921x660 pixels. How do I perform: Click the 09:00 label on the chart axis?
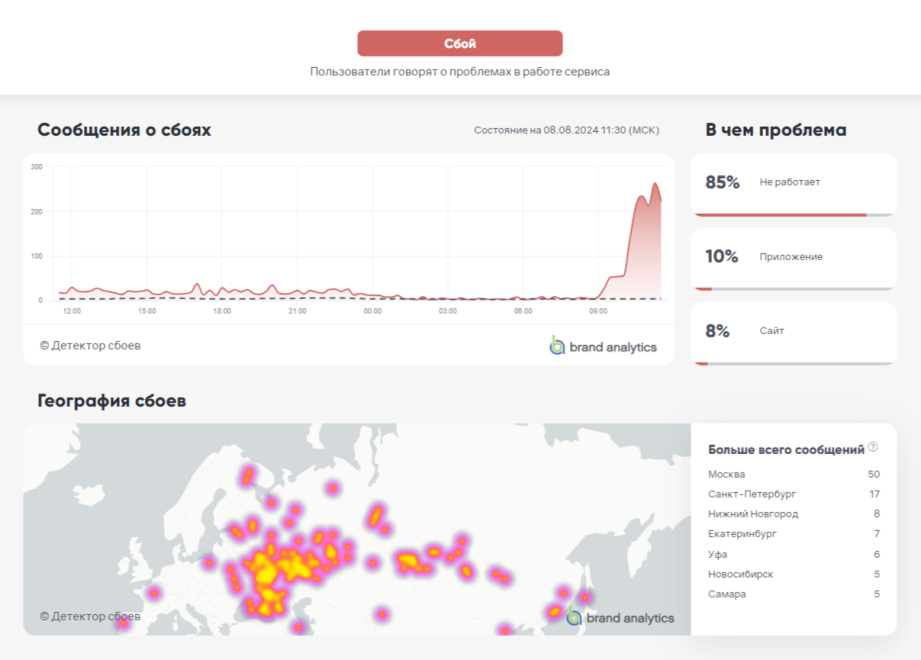click(598, 311)
